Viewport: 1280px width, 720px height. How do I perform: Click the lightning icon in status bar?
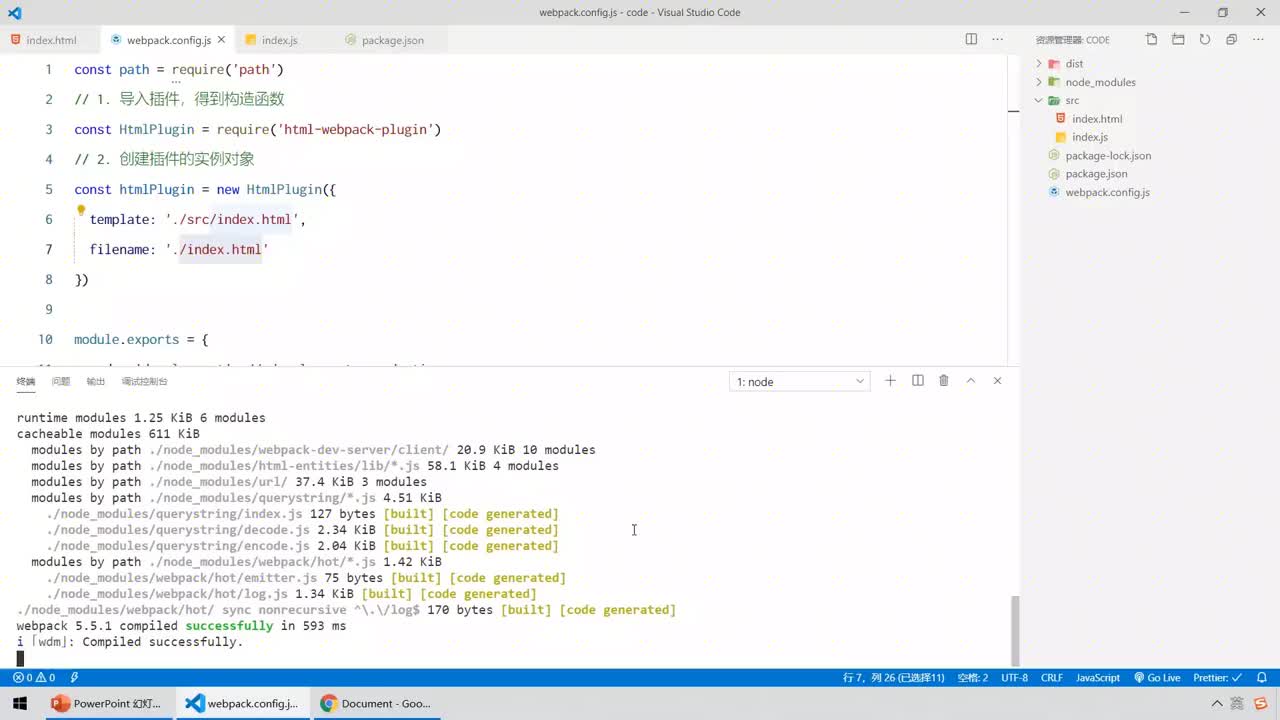[75, 677]
